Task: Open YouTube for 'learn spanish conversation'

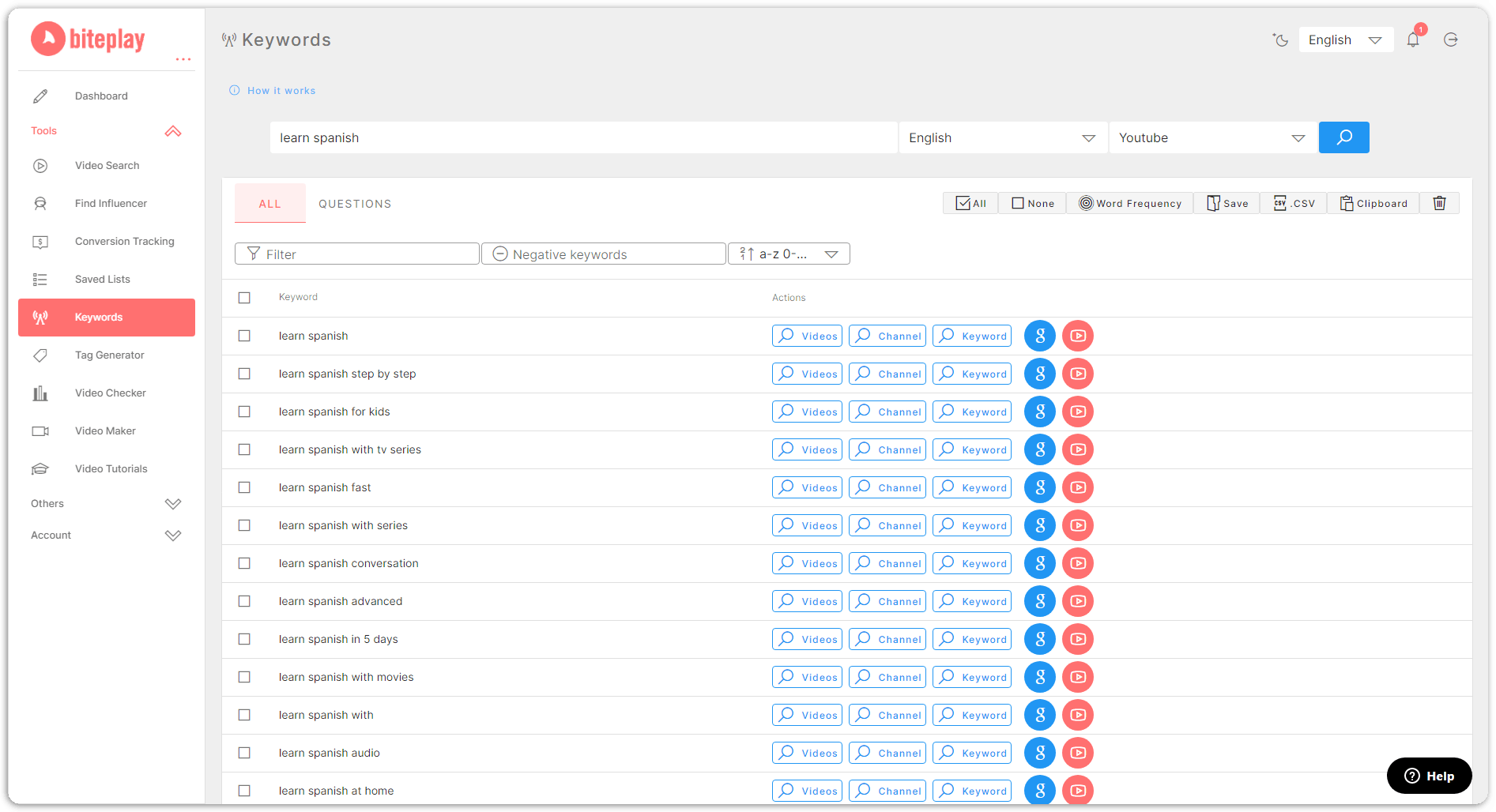Action: [x=1077, y=563]
